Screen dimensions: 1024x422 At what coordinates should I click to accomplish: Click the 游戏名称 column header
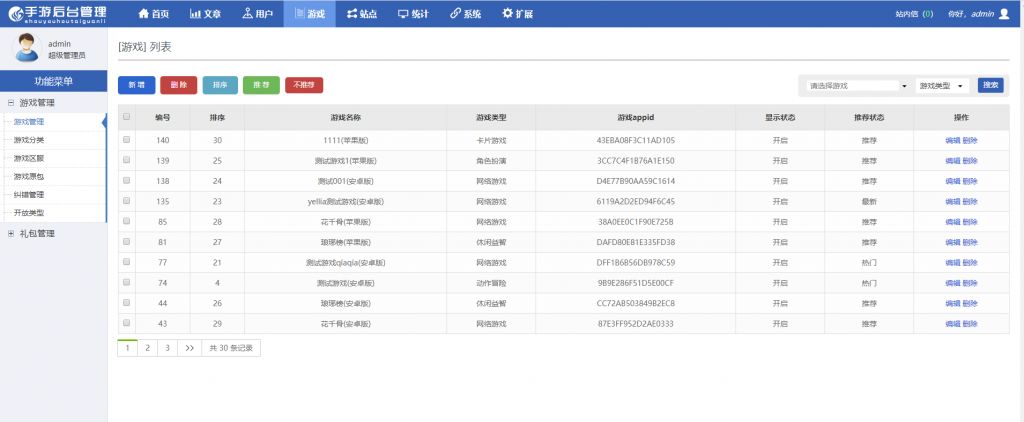[345, 118]
